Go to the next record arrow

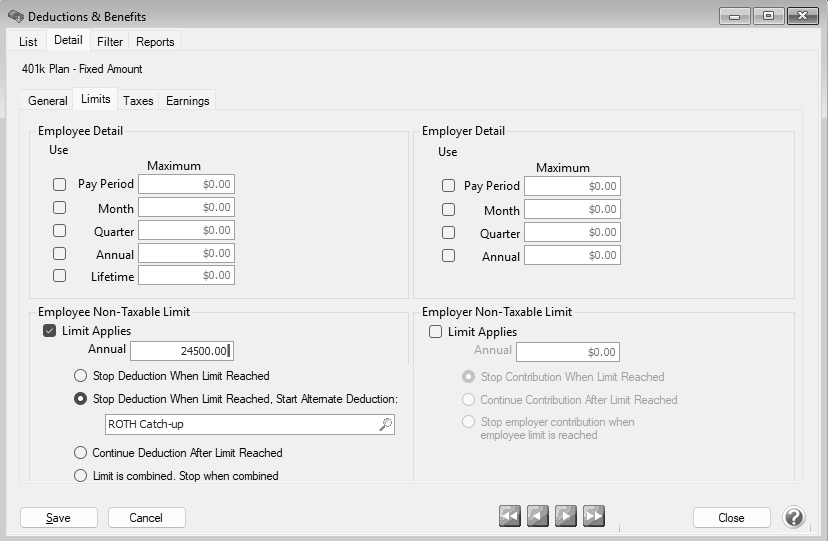point(566,516)
